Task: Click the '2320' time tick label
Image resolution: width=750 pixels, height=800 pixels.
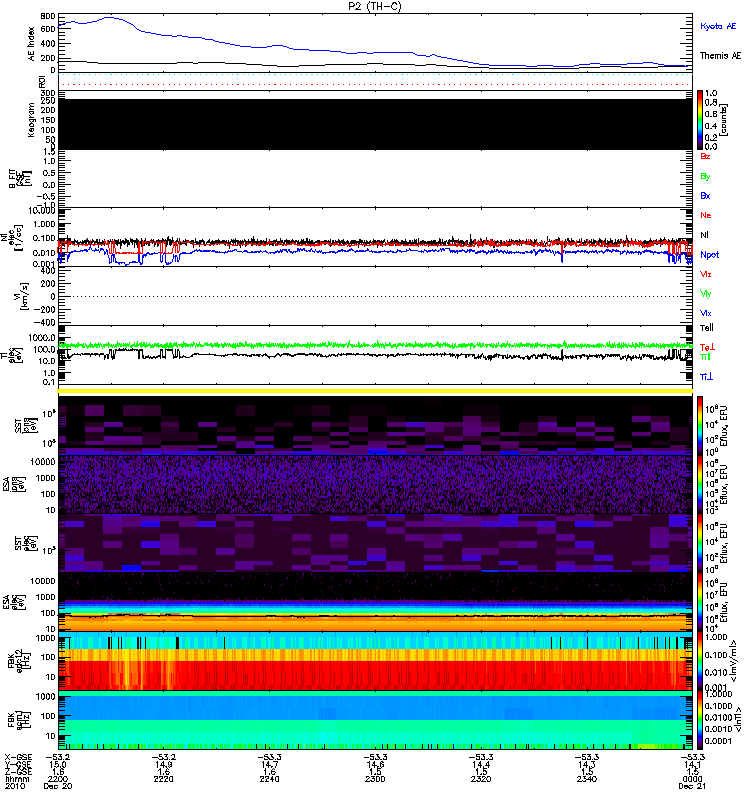Action: [481, 779]
